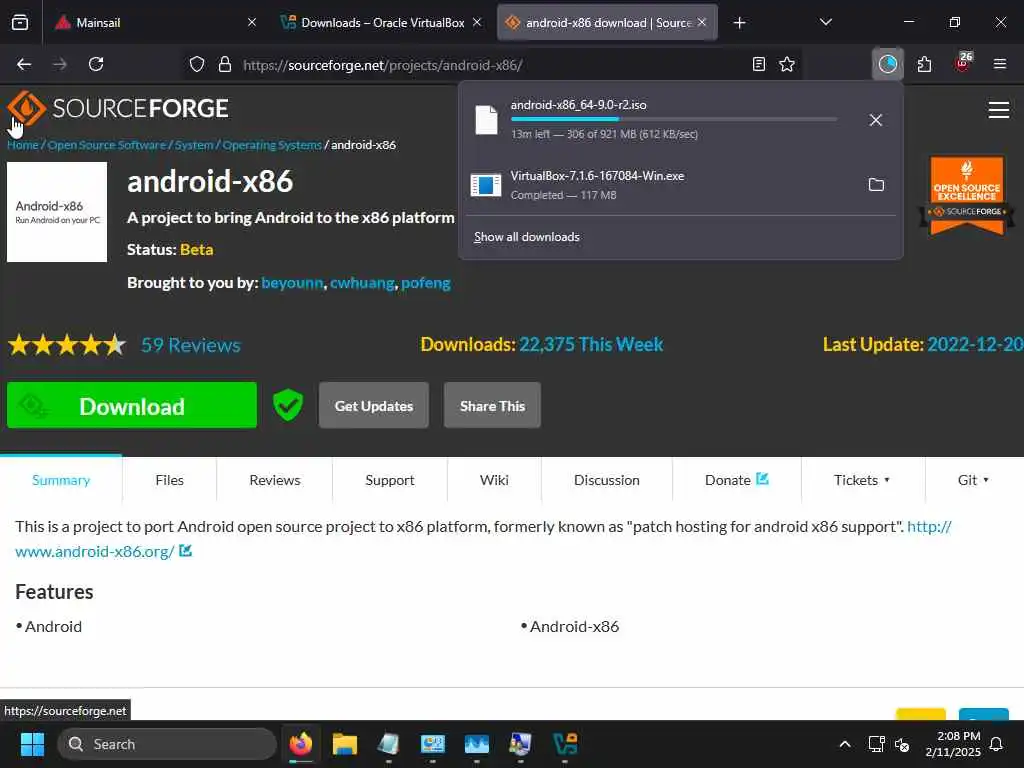The height and width of the screenshot is (768, 1024).
Task: Open the Summary tab
Action: [x=61, y=480]
